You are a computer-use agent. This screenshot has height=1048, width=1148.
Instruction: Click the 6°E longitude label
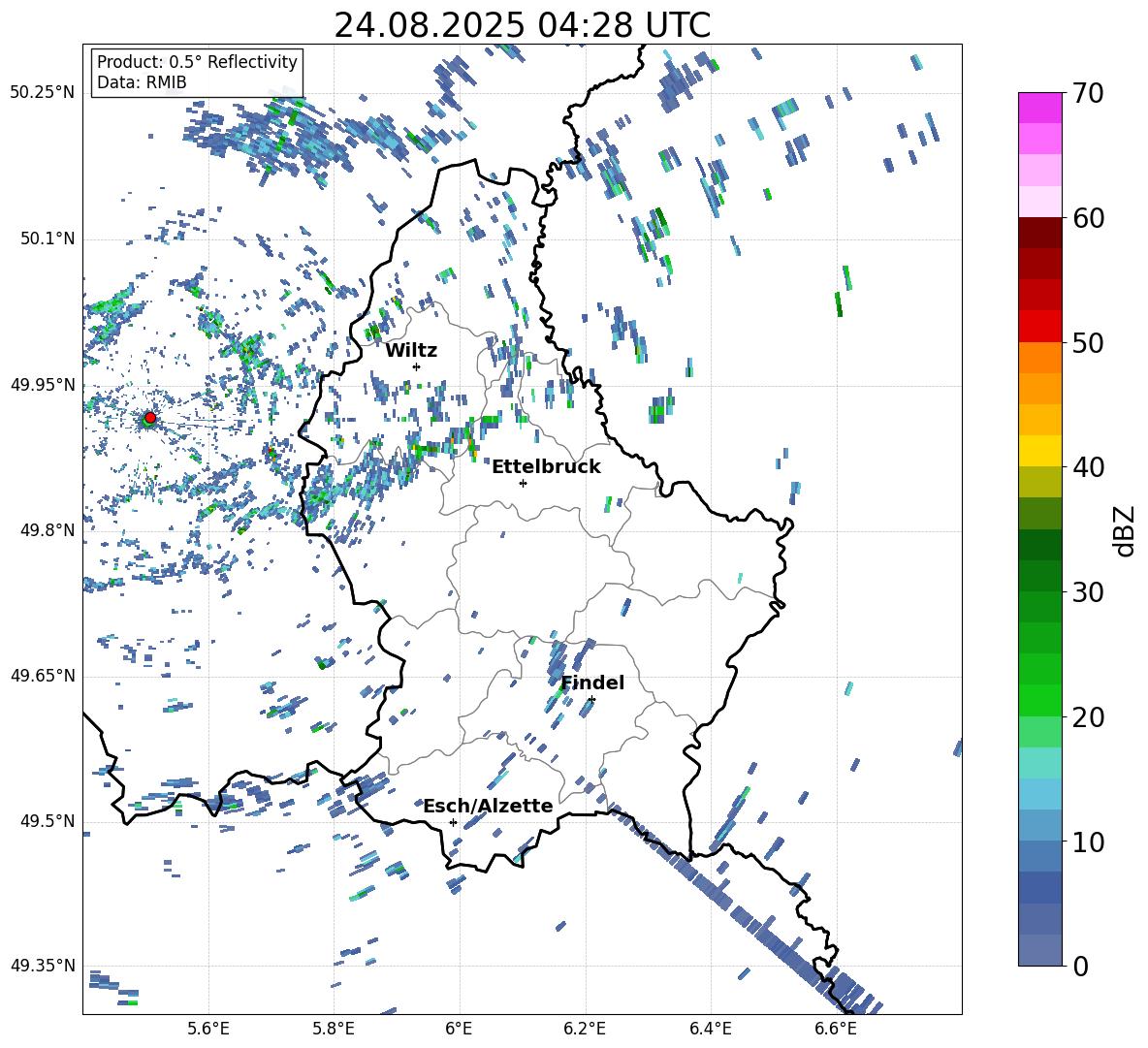[459, 1029]
